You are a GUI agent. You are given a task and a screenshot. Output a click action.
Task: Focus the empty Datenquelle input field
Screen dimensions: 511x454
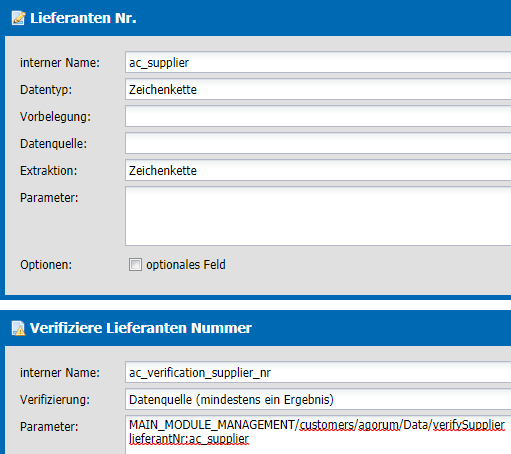318,143
